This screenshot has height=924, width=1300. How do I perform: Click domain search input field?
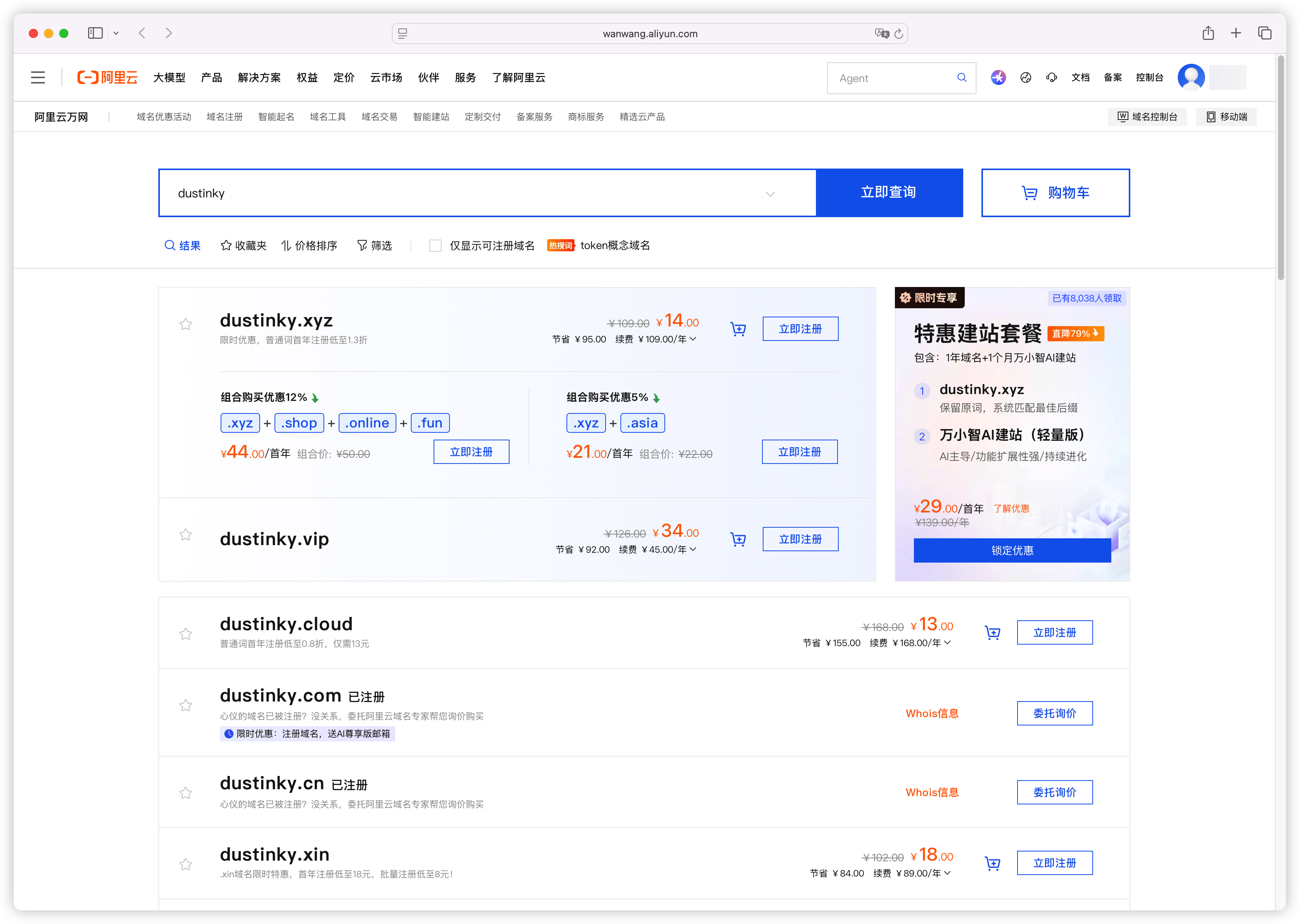pyautogui.click(x=487, y=193)
